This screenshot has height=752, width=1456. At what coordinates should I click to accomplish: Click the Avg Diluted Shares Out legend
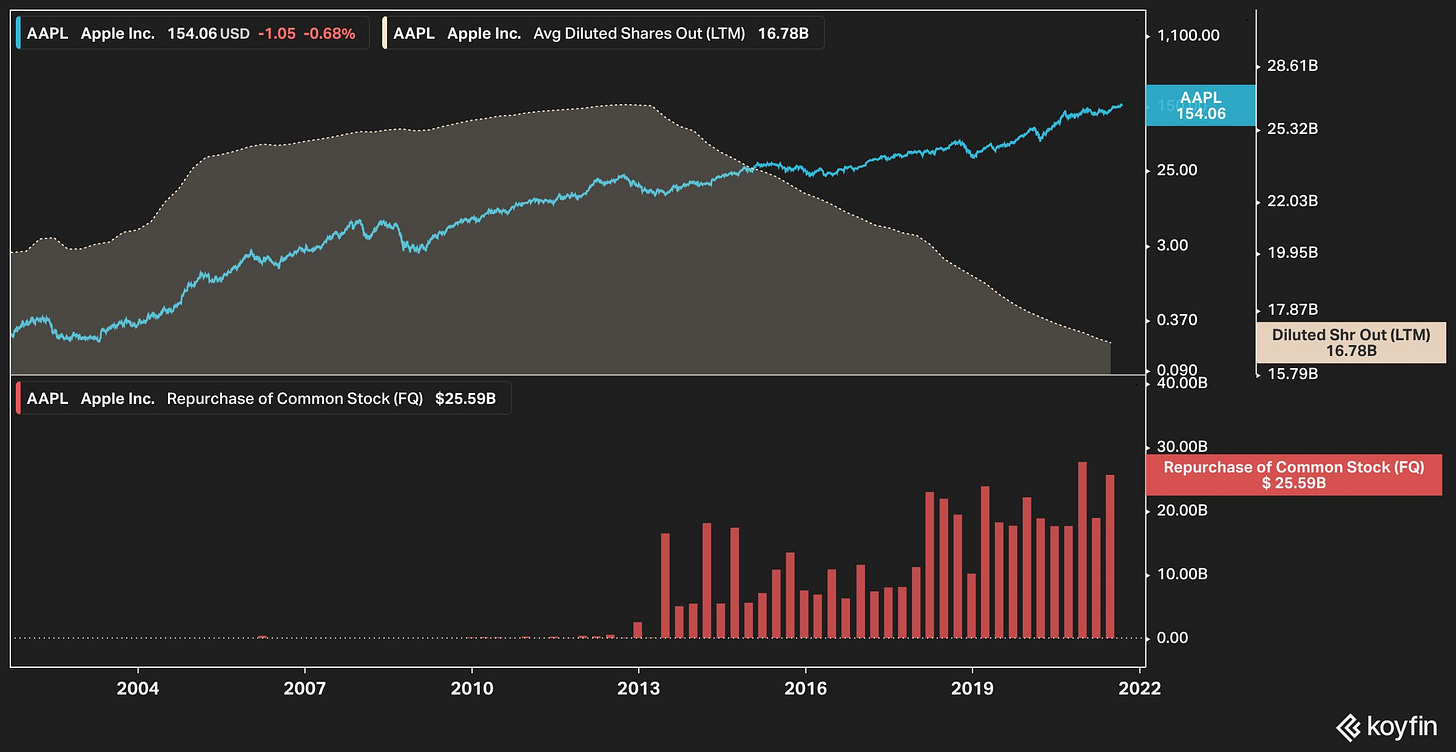(603, 33)
